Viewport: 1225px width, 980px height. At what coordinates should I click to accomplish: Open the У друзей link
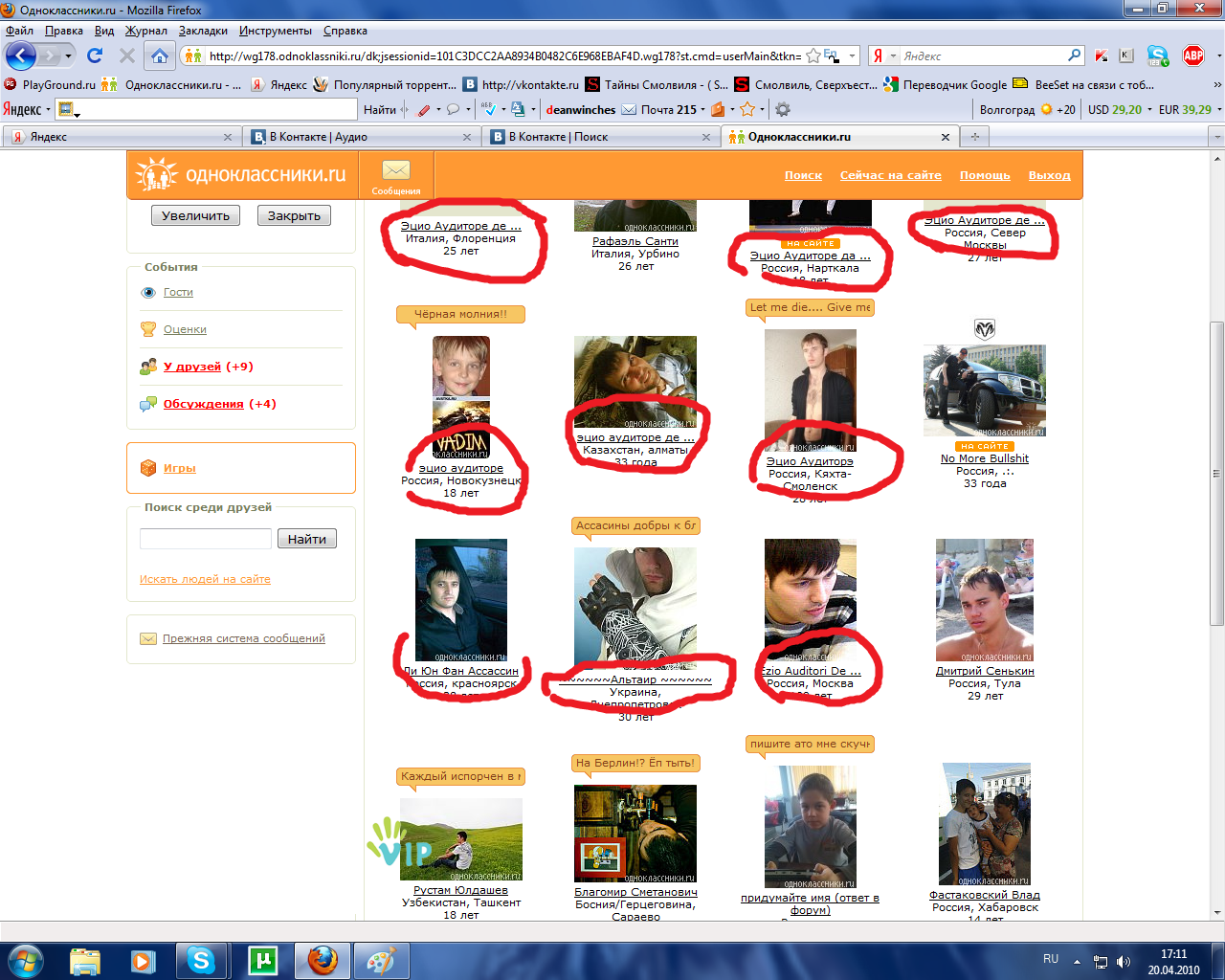(x=192, y=367)
